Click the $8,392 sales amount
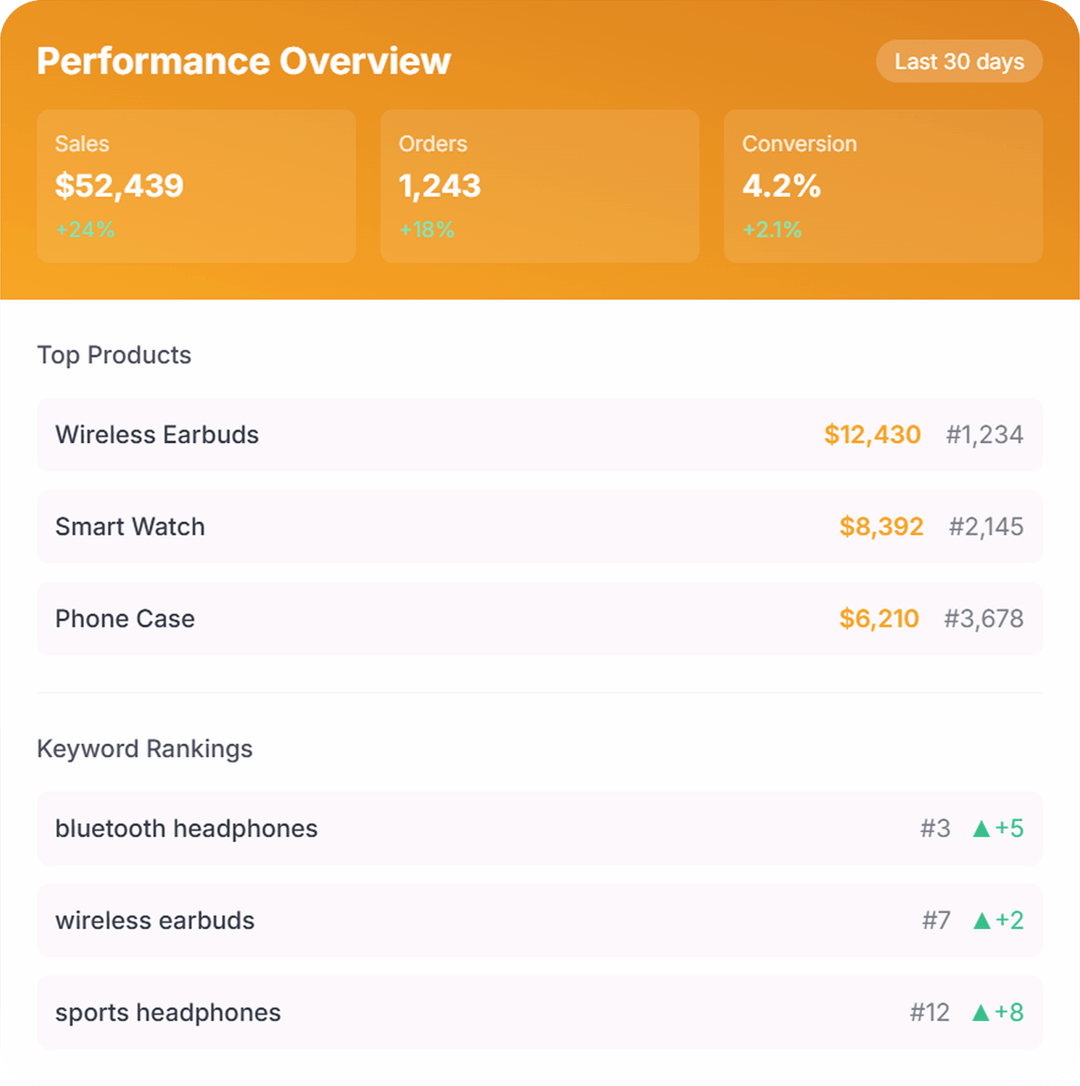The height and width of the screenshot is (1086, 1080). tap(881, 527)
